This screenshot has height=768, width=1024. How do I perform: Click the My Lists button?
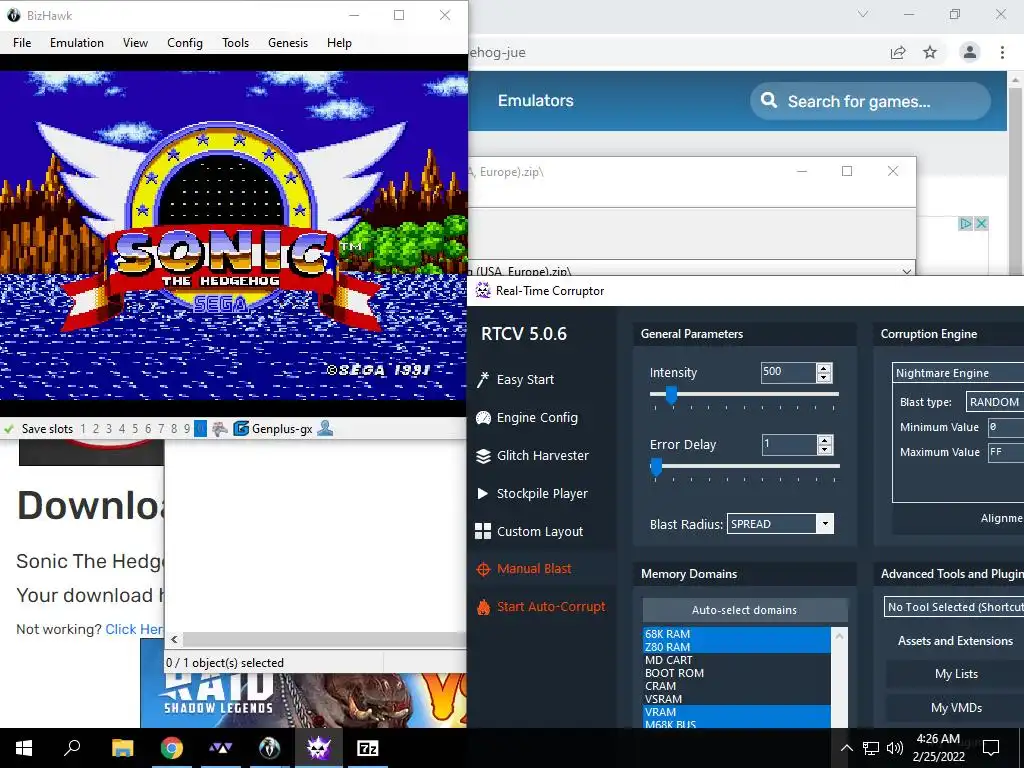coord(956,674)
